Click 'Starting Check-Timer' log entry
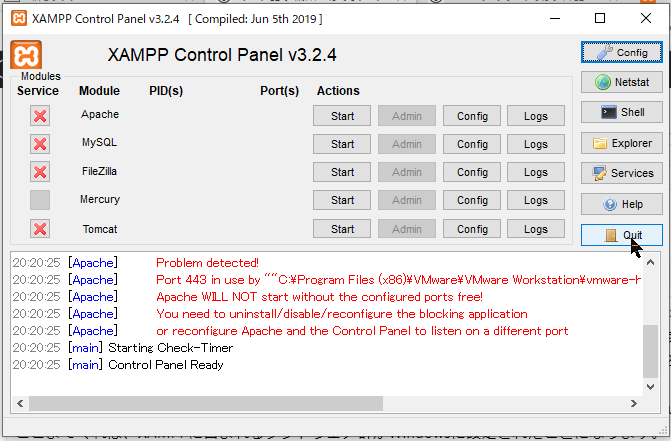Viewport: 671px width, 441px height. pos(170,348)
